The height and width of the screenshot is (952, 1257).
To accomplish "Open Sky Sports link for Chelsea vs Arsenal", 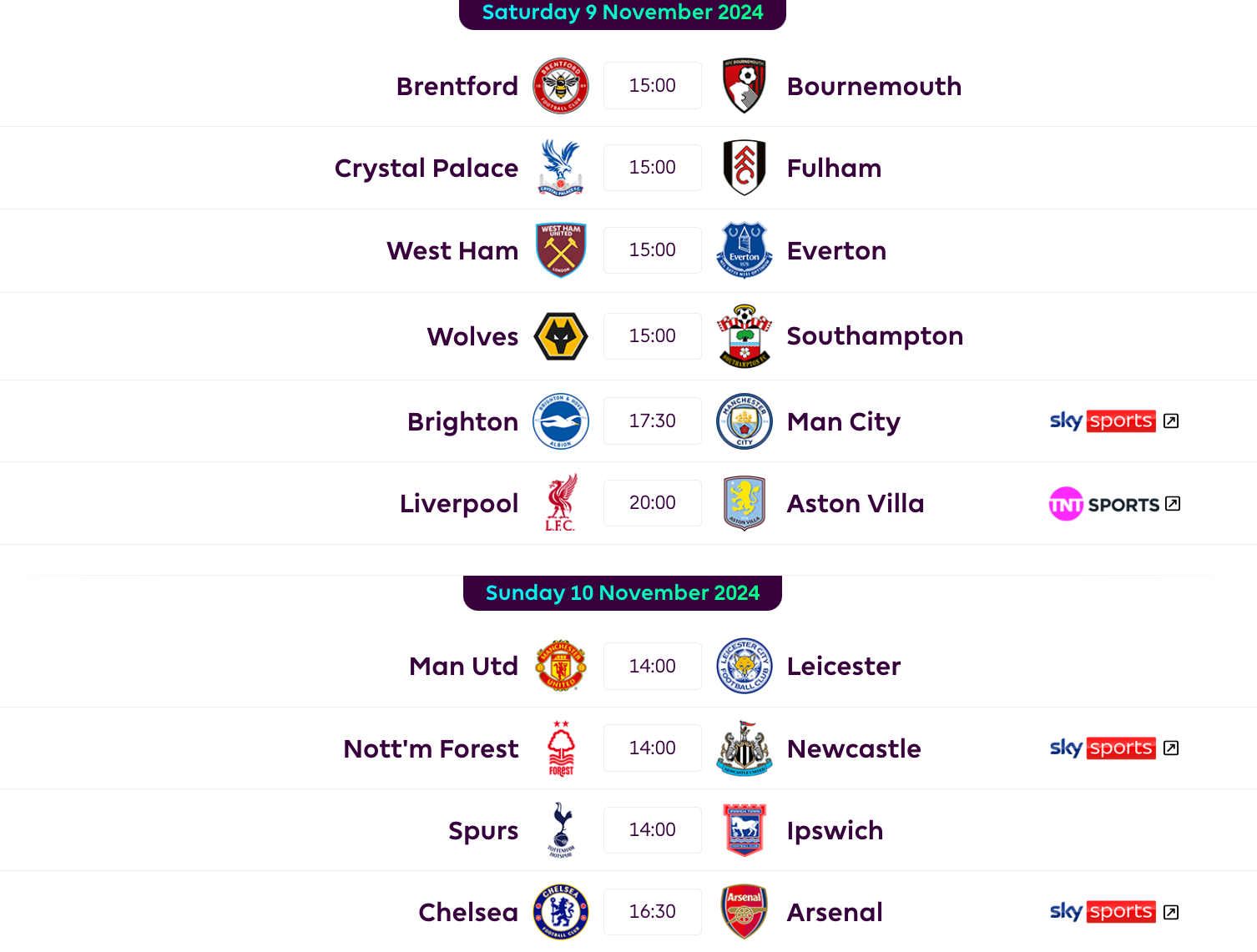I will tap(1113, 912).
